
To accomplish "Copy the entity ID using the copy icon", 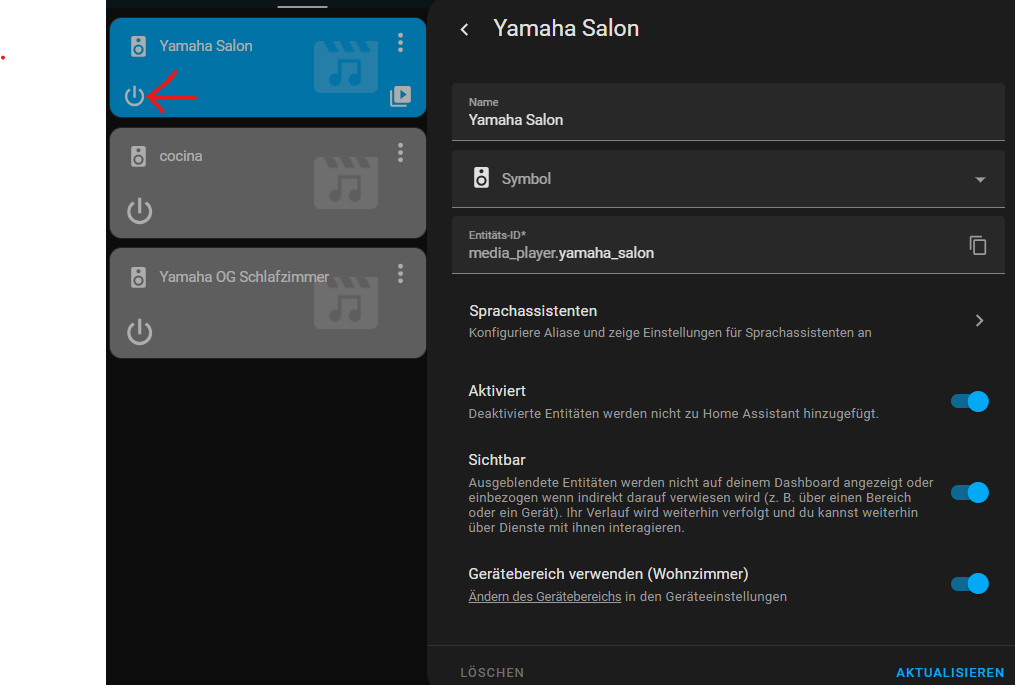I will (x=977, y=245).
